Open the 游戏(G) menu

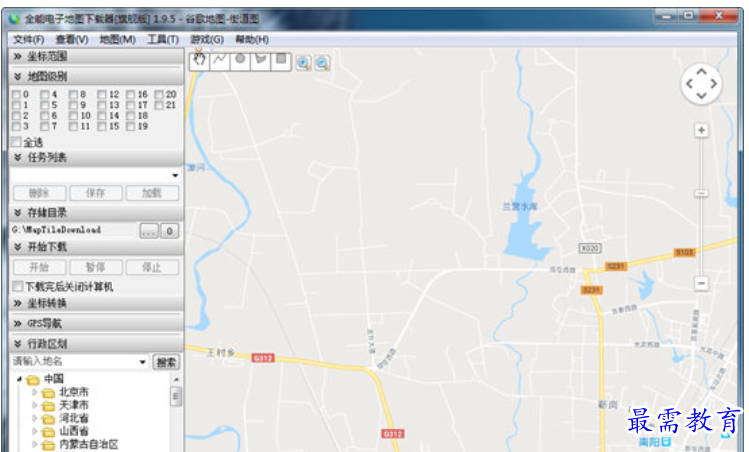[x=207, y=39]
